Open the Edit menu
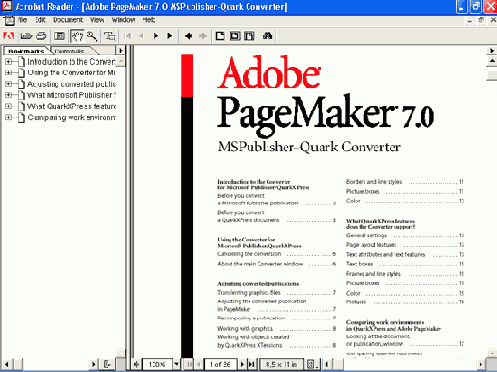The height and width of the screenshot is (372, 497). [x=40, y=20]
